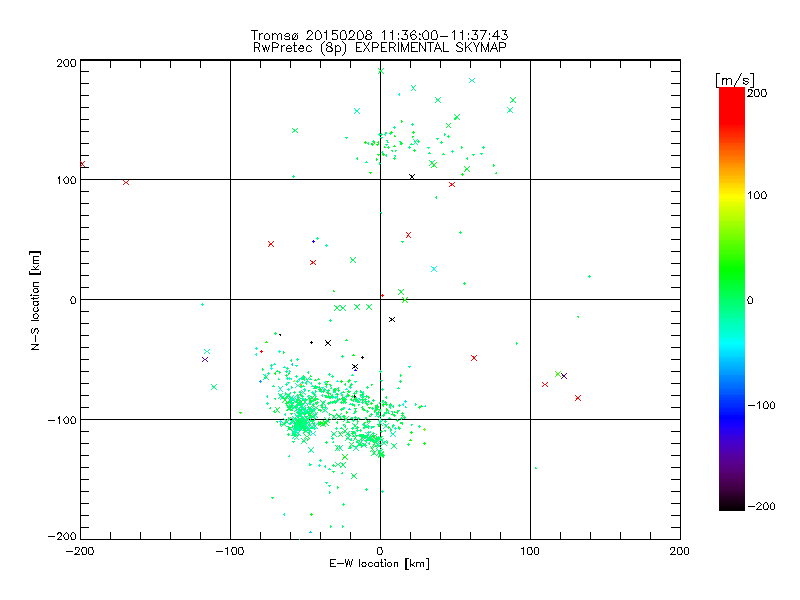Click the E-W axis tick label '-200'
Viewport: 800px width, 600px height.
coord(80,551)
